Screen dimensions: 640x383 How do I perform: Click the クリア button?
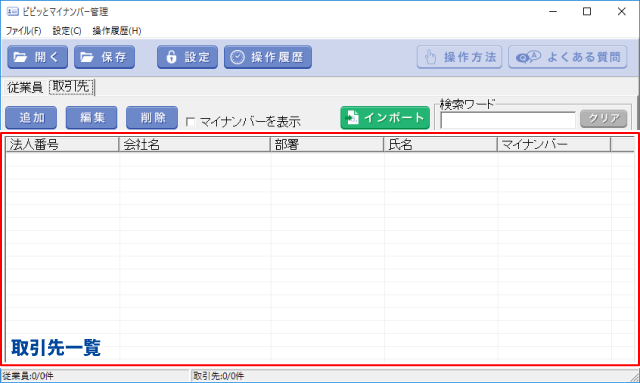point(604,119)
